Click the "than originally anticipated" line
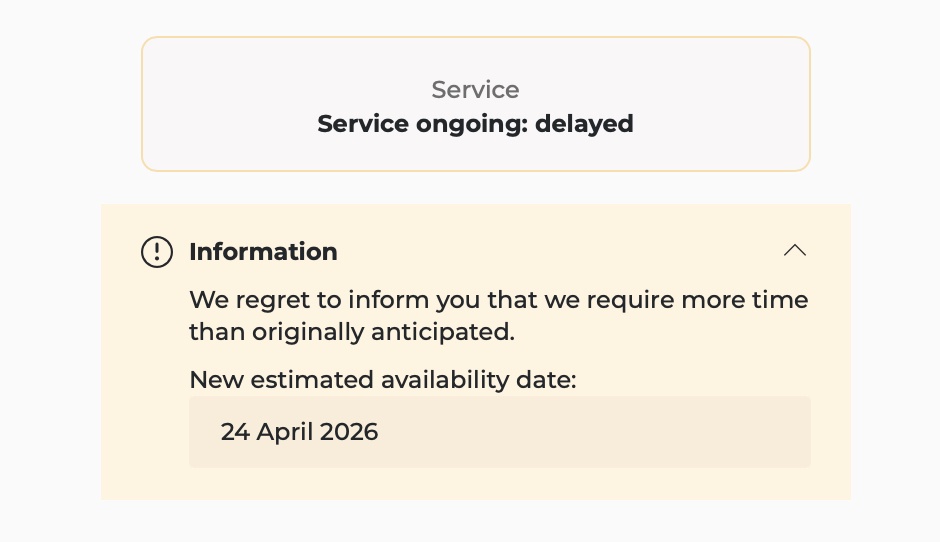 [x=352, y=331]
